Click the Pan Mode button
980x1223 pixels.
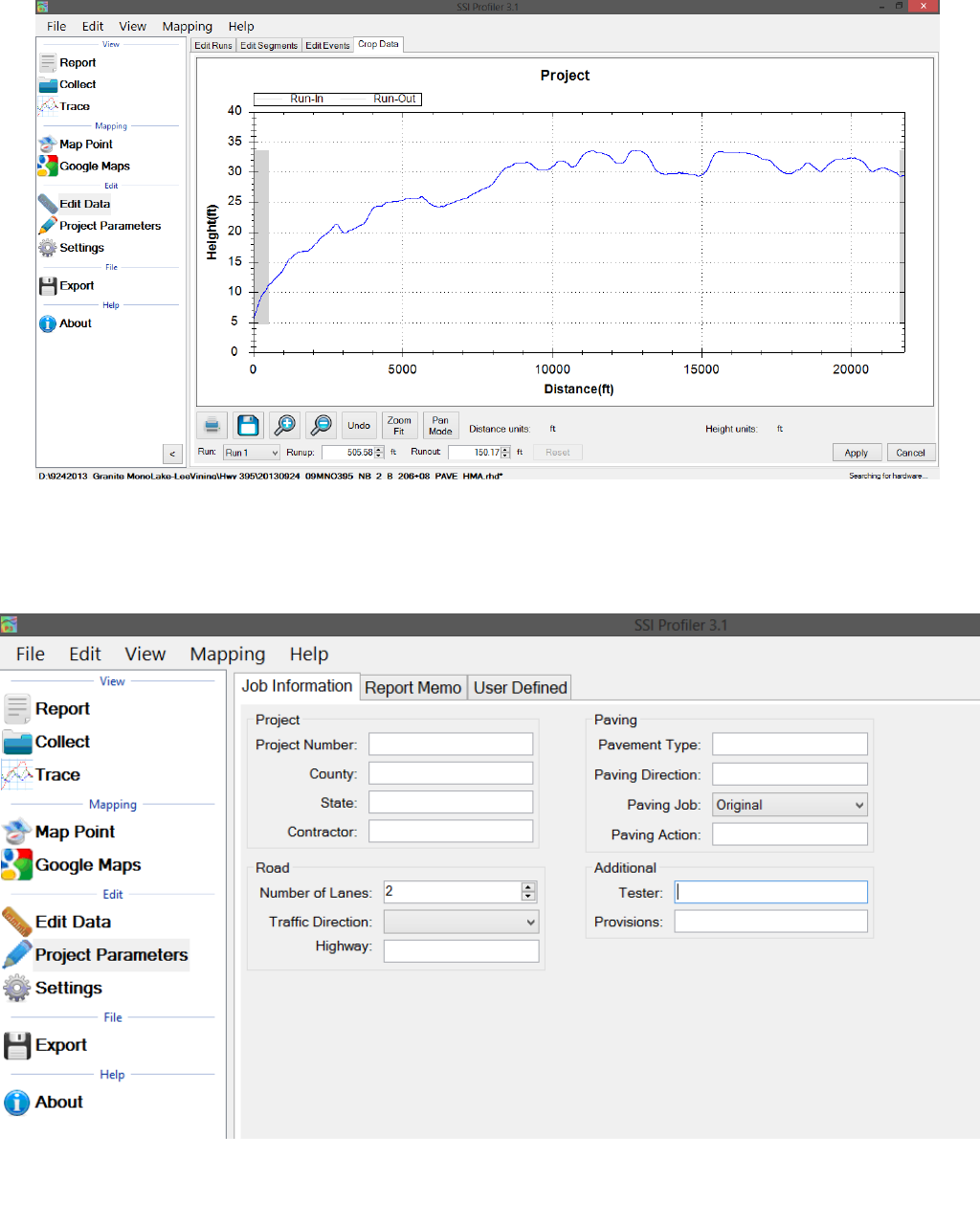pos(440,425)
